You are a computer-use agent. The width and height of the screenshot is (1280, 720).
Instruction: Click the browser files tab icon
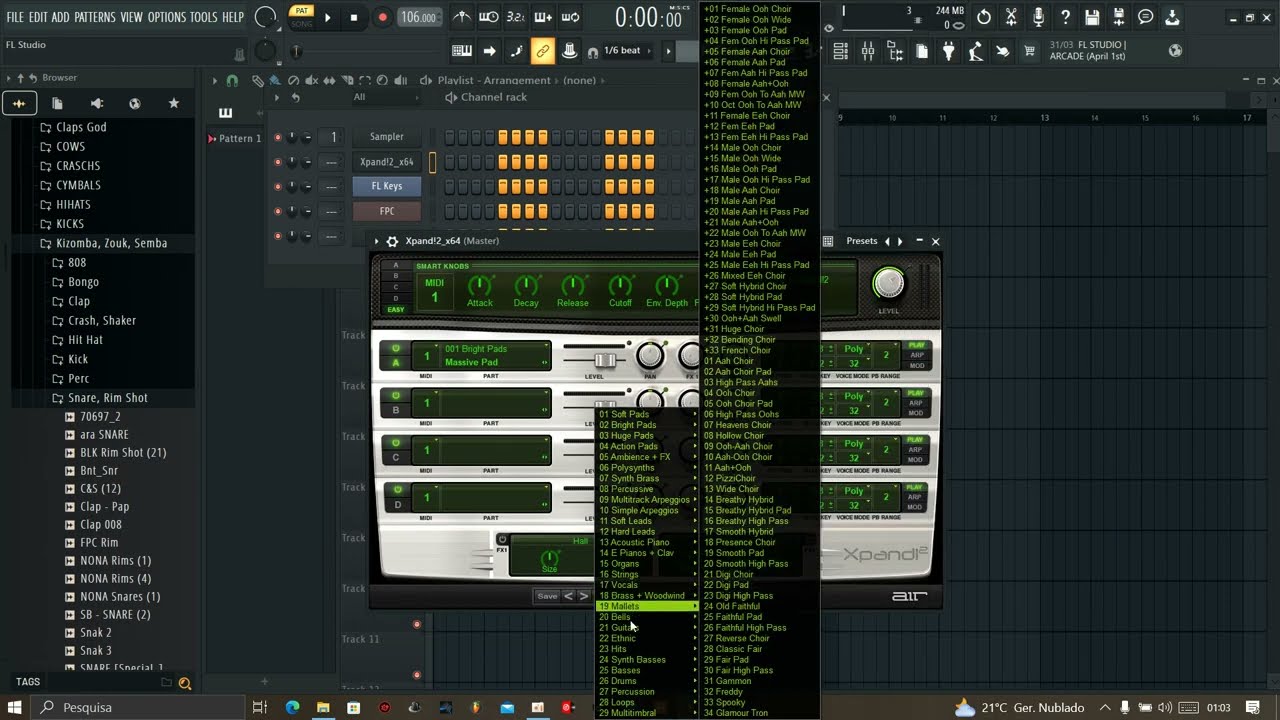coord(57,103)
